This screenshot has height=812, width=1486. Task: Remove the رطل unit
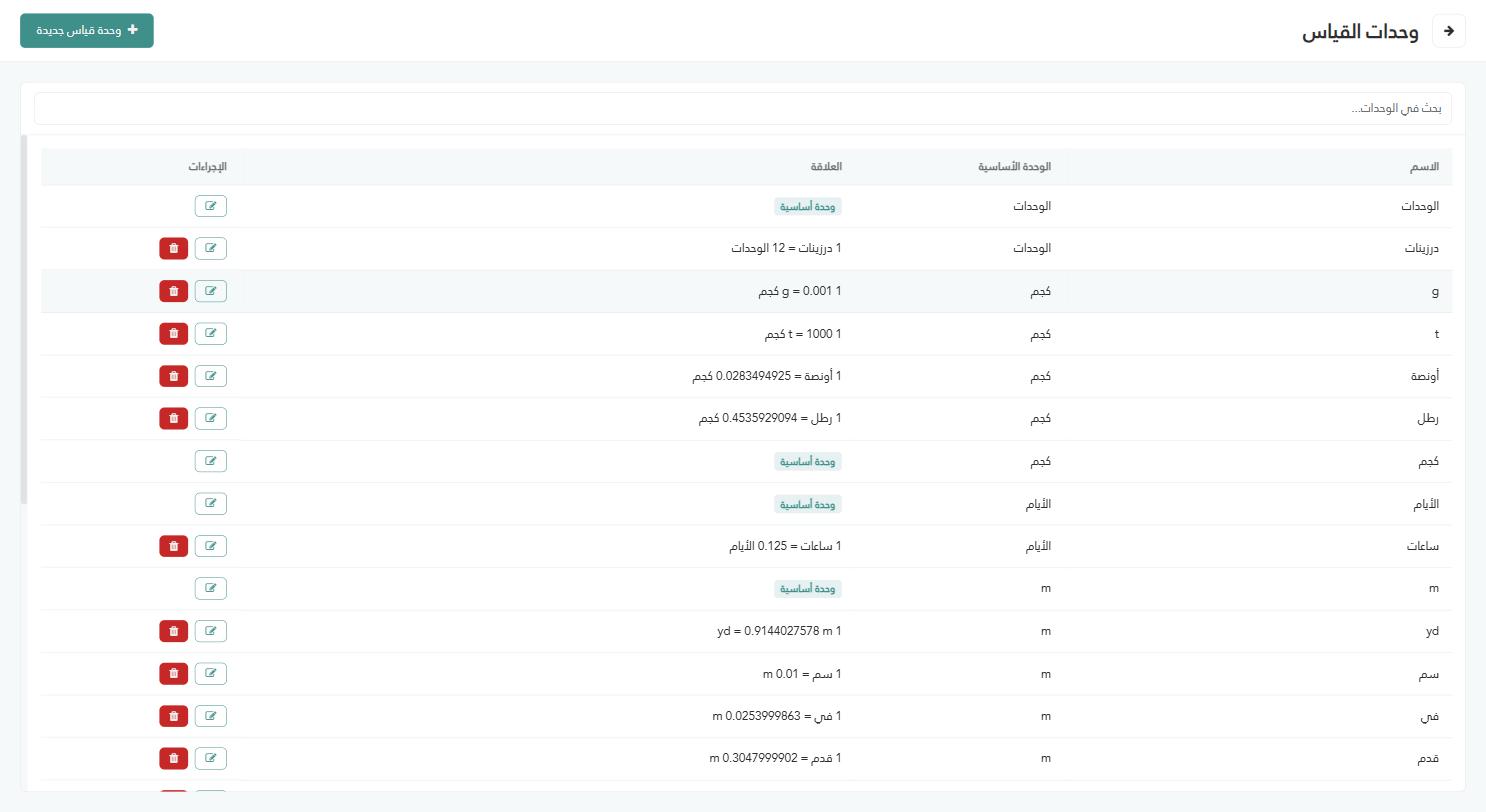coord(174,418)
